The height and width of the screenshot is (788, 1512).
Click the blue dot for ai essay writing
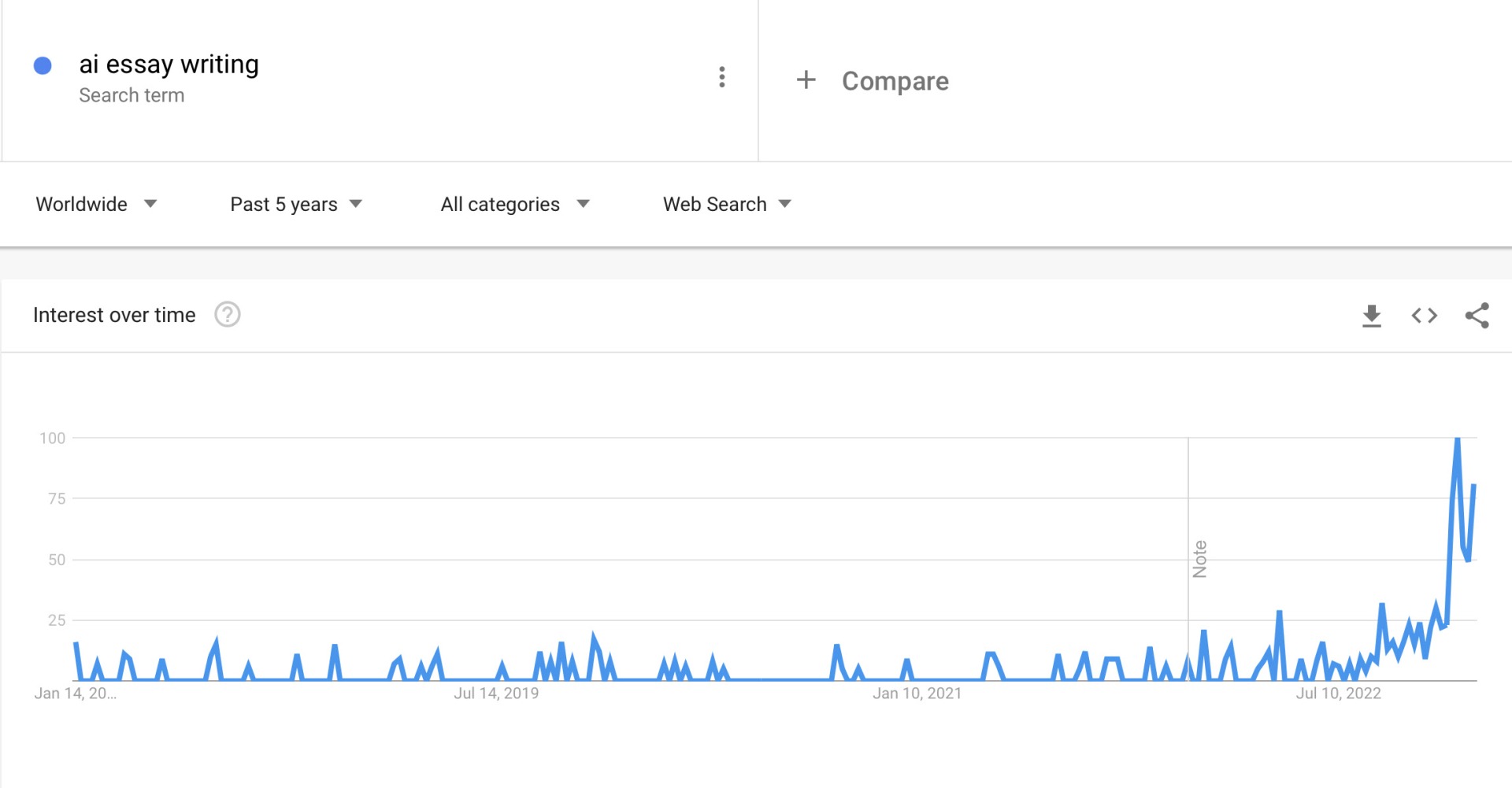(x=43, y=65)
